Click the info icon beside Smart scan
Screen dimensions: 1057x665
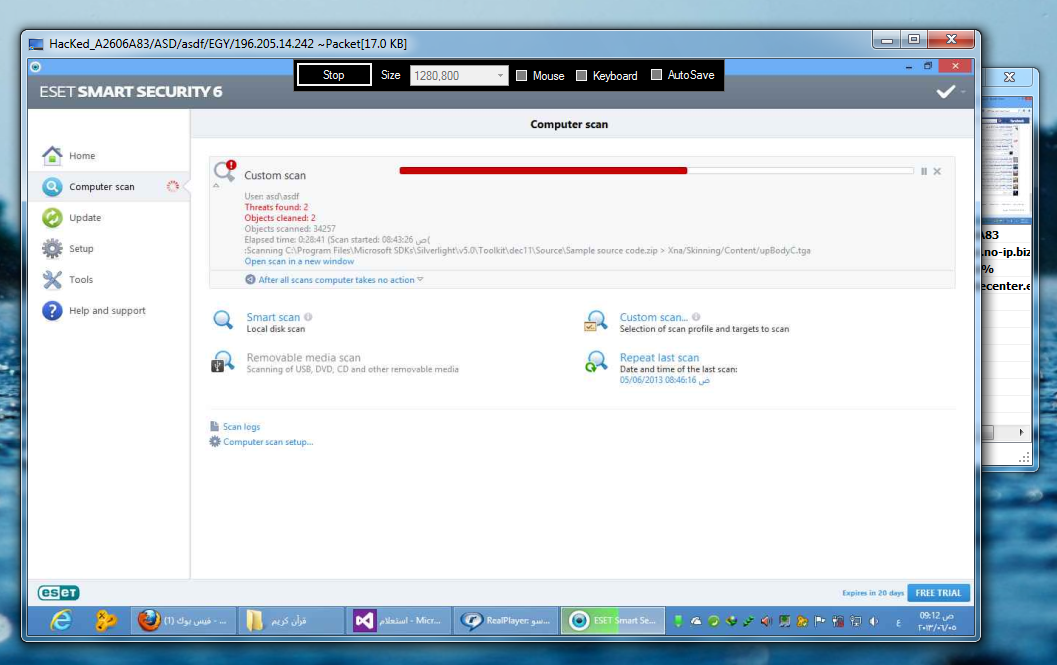pyautogui.click(x=308, y=317)
